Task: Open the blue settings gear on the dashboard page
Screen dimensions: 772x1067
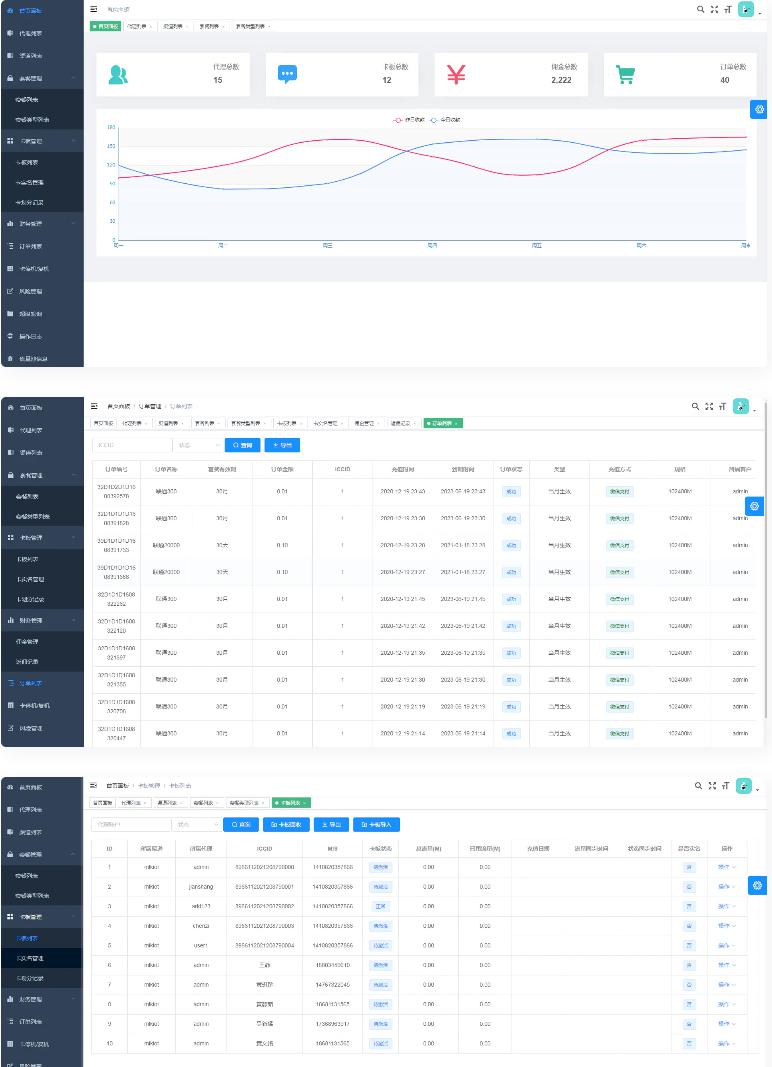Action: (758, 109)
